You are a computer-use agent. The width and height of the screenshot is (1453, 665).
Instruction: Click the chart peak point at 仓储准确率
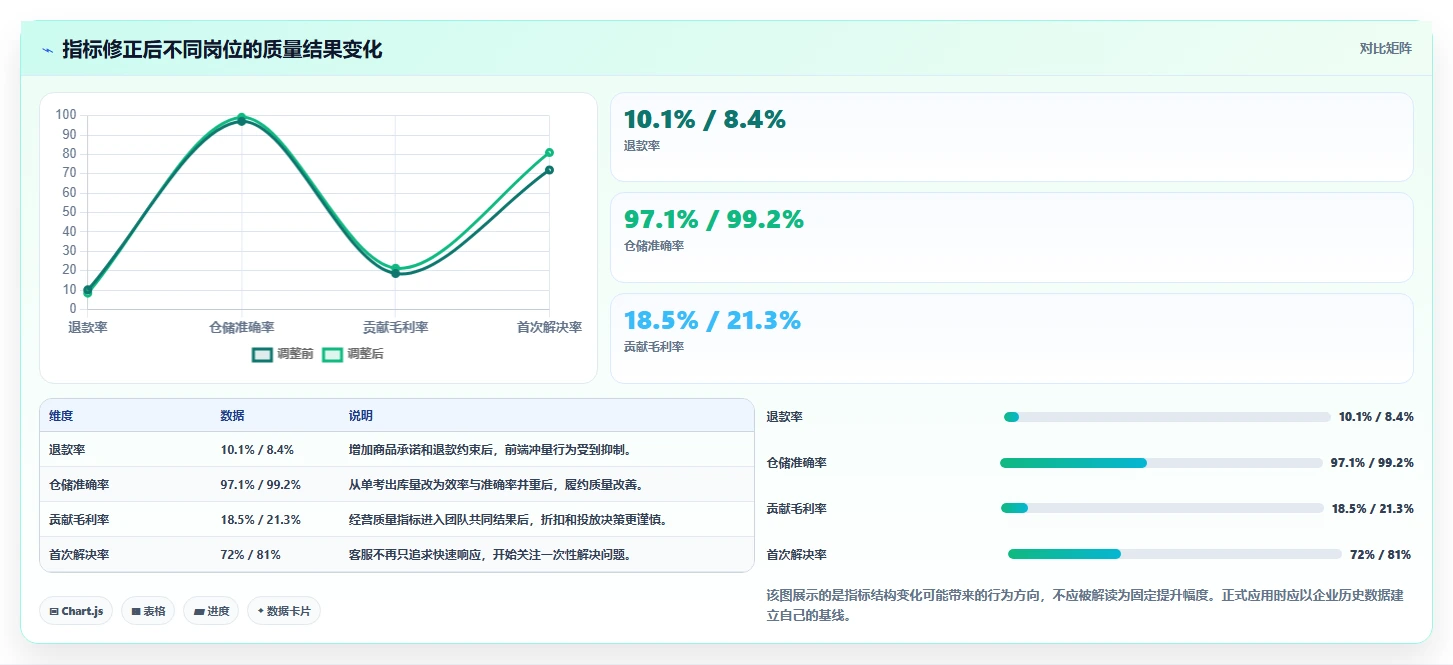coord(242,118)
